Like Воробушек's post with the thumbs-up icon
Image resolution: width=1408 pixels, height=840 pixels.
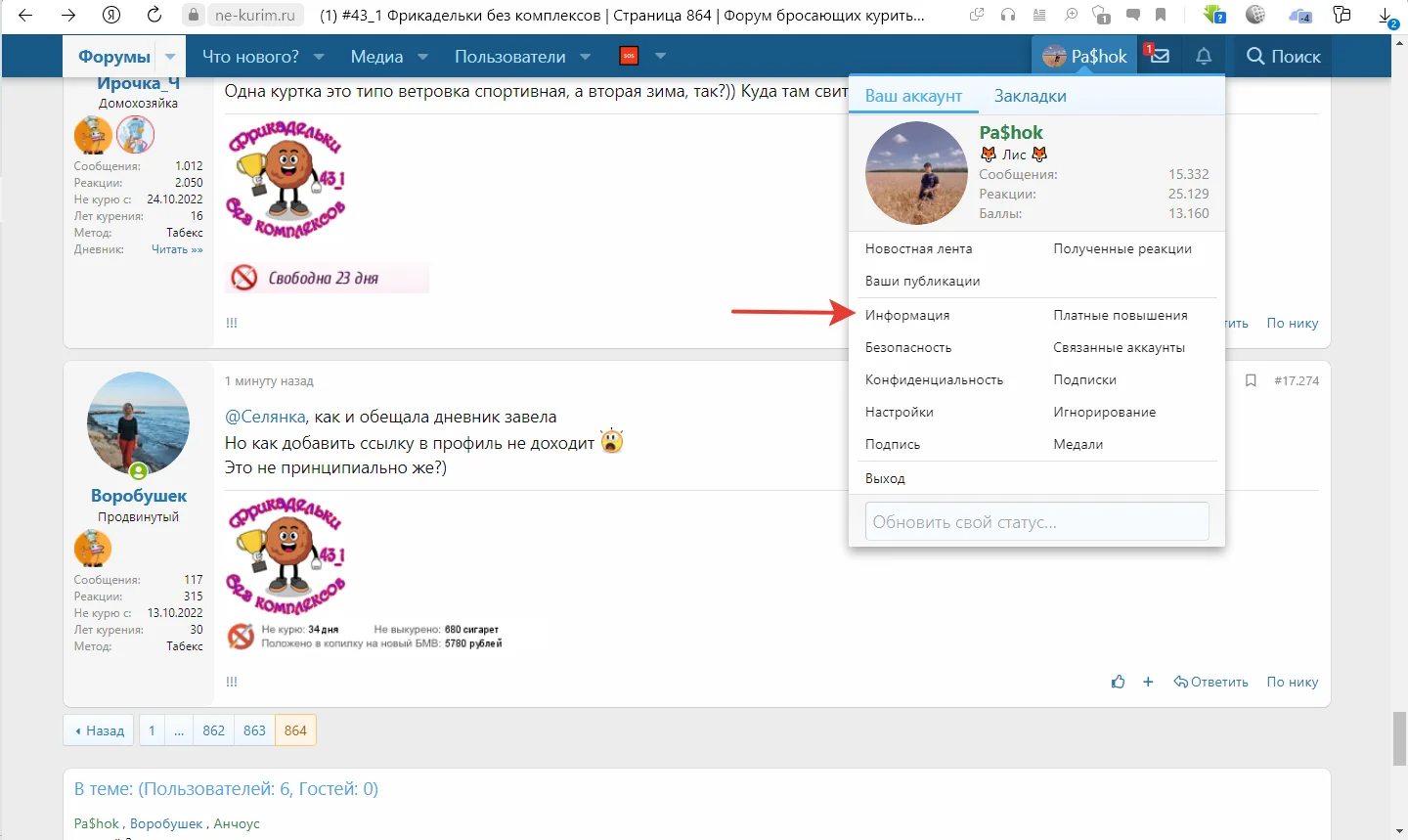(1118, 682)
